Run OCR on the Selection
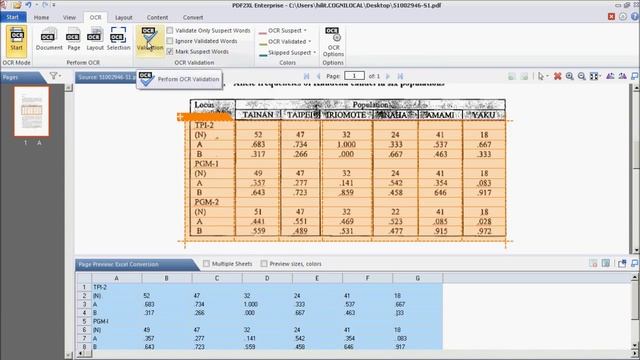Viewport: 640px width, 360px height. coord(118,39)
